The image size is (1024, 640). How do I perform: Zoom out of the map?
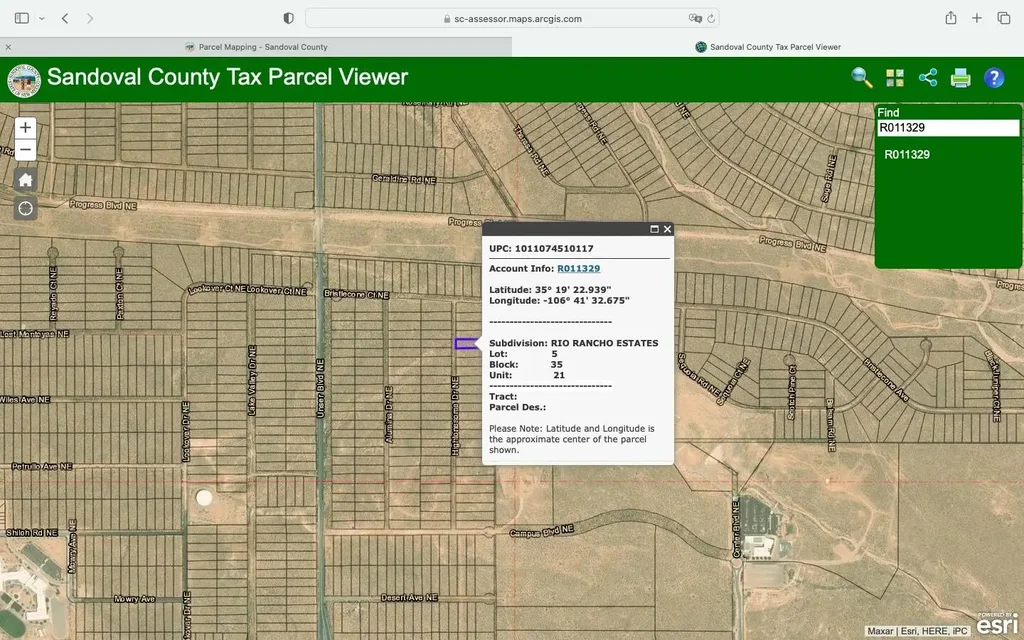pyautogui.click(x=26, y=151)
